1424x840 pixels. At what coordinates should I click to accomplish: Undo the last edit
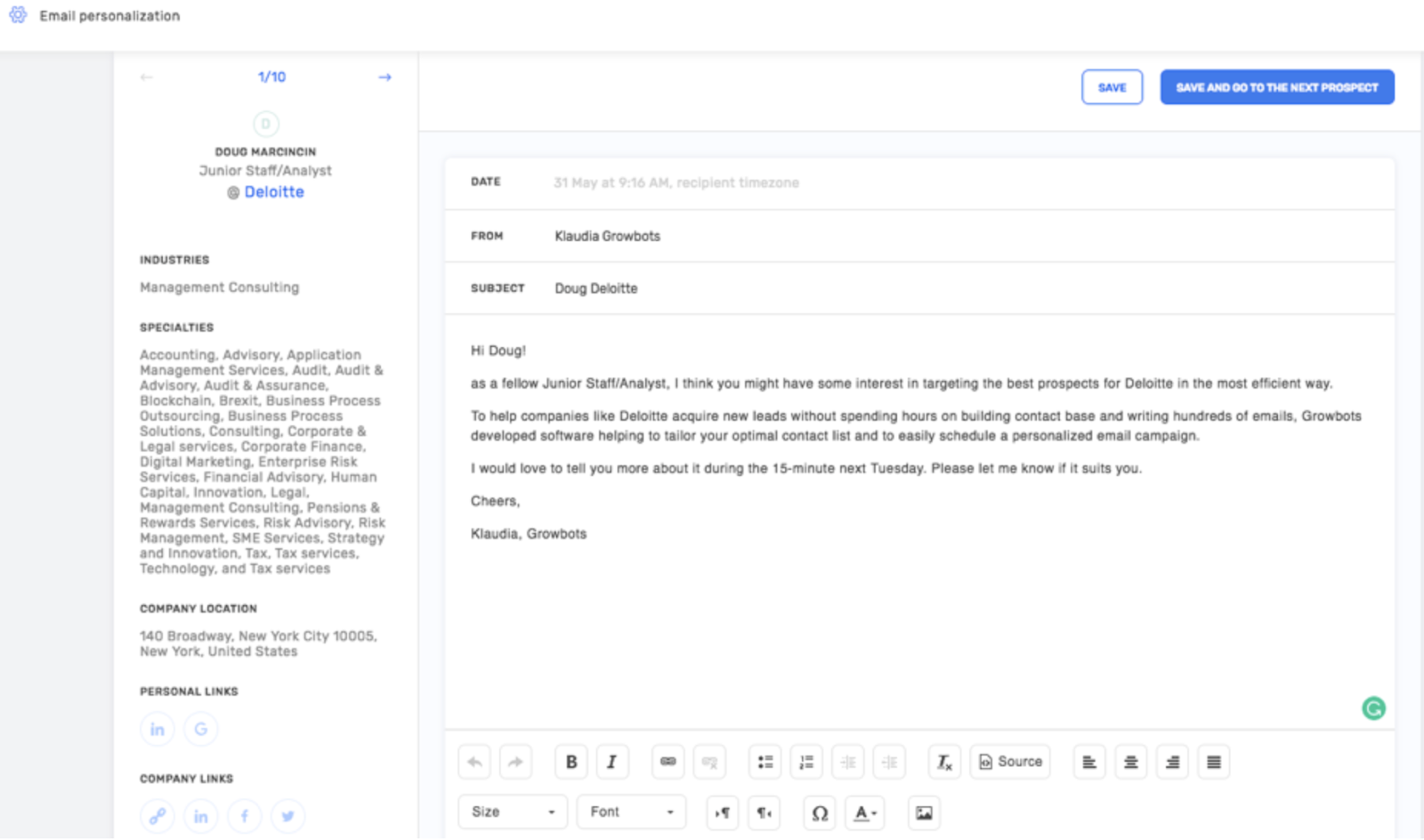point(473,762)
